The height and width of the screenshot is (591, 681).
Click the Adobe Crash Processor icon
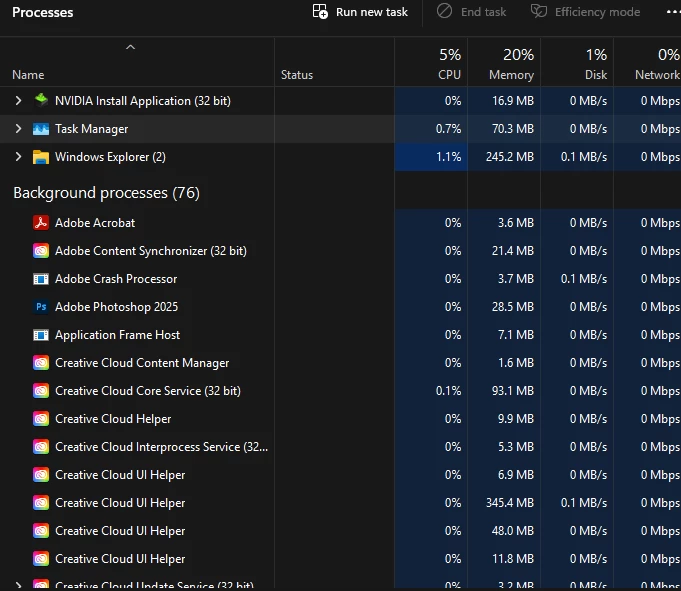point(41,279)
